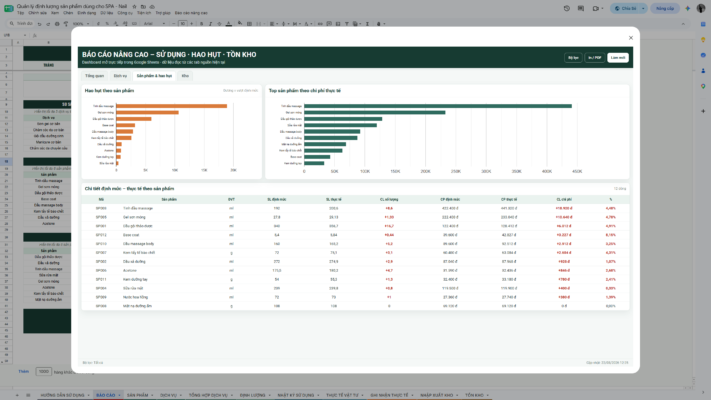The image size is (711, 400).
Task: Open the Chỉnh sửa menu
Action: (x=37, y=13)
